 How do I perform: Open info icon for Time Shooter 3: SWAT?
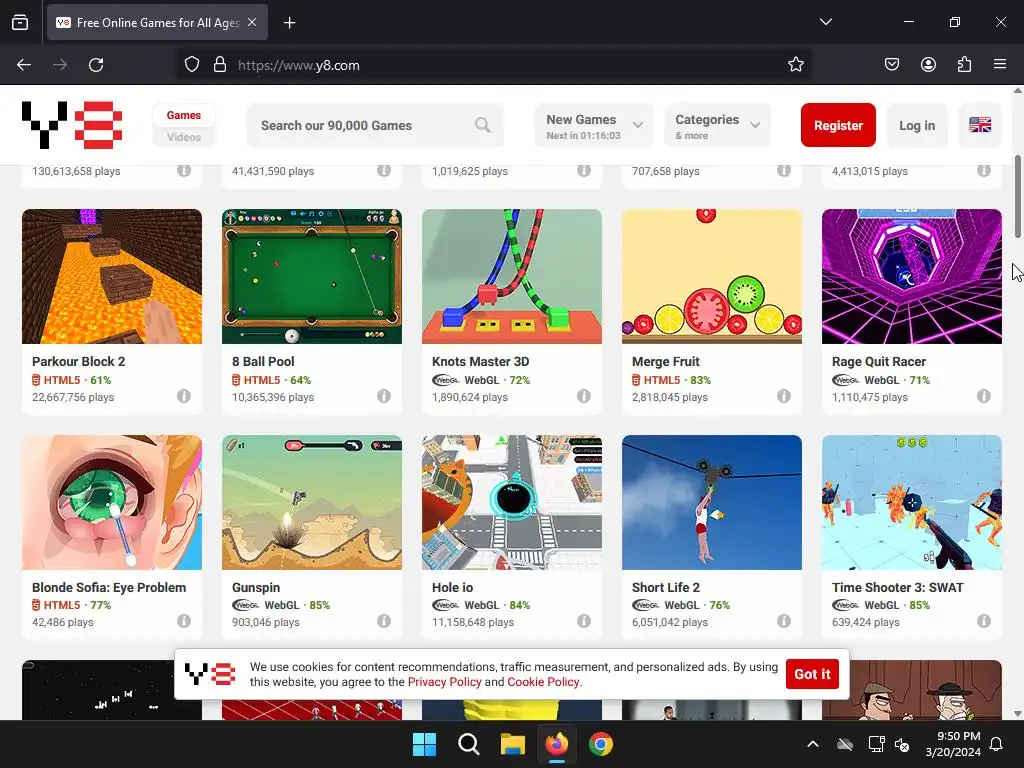coord(984,621)
